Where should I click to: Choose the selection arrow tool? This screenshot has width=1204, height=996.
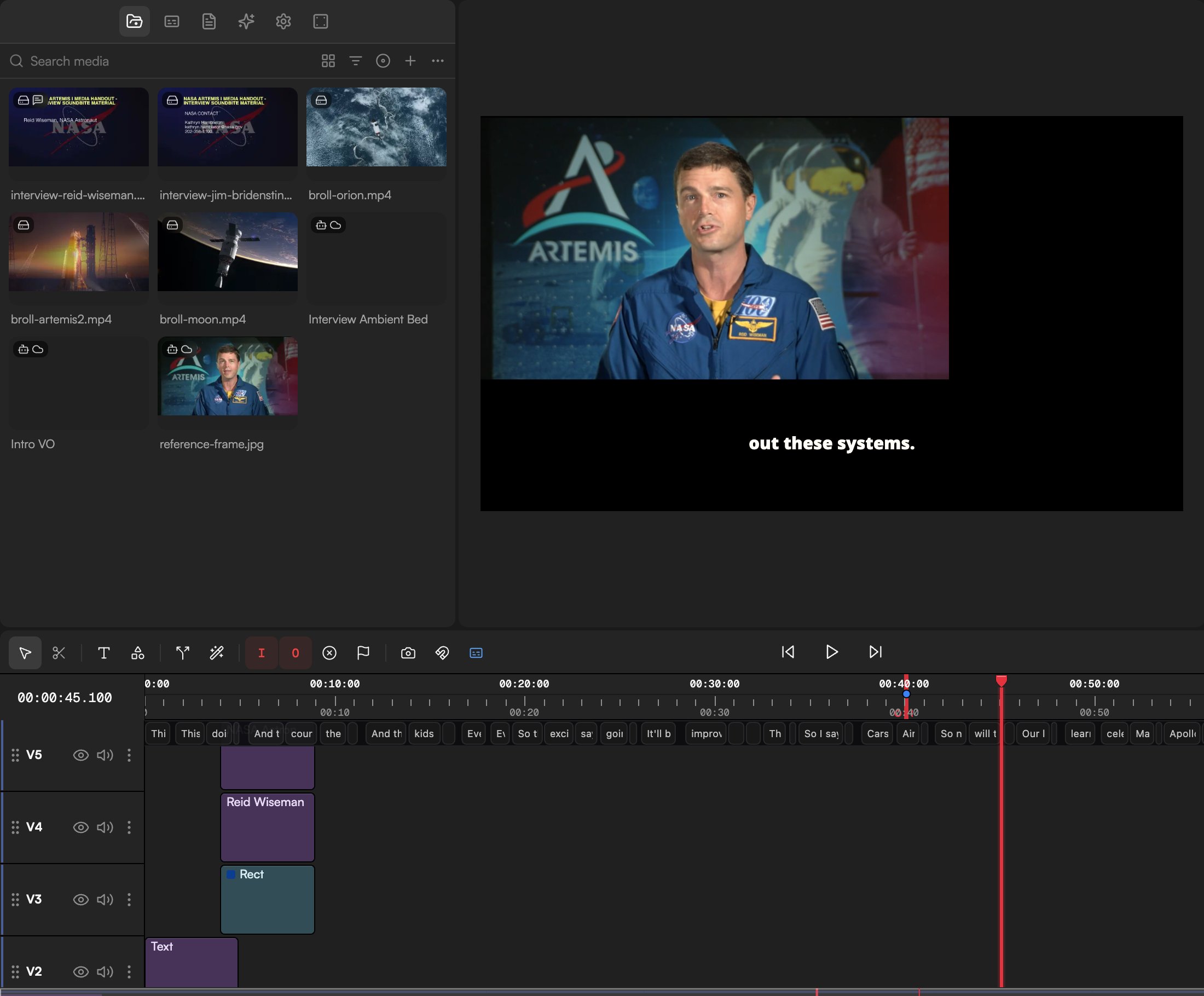coord(25,652)
